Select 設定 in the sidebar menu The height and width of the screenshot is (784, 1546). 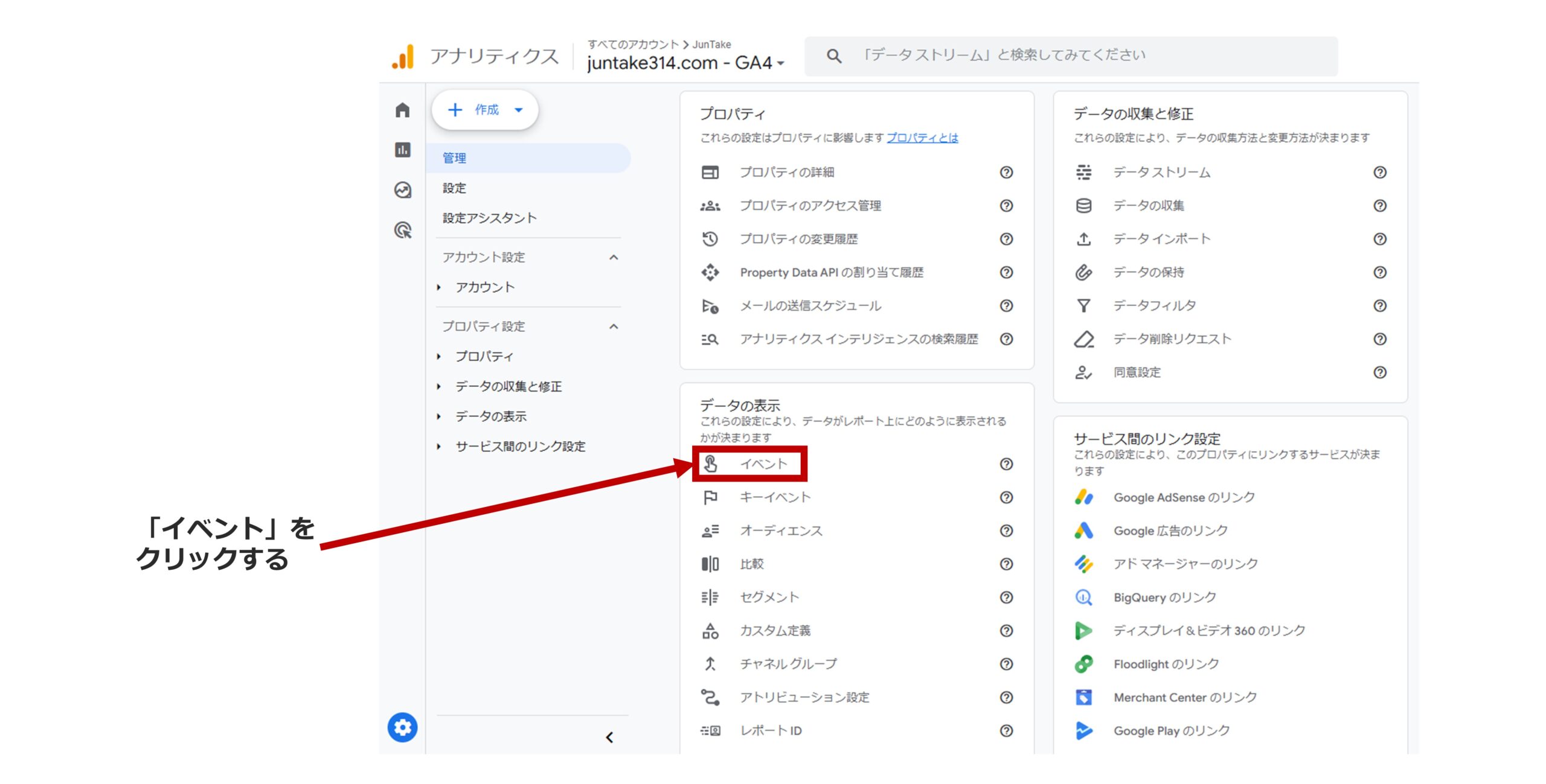[x=454, y=188]
